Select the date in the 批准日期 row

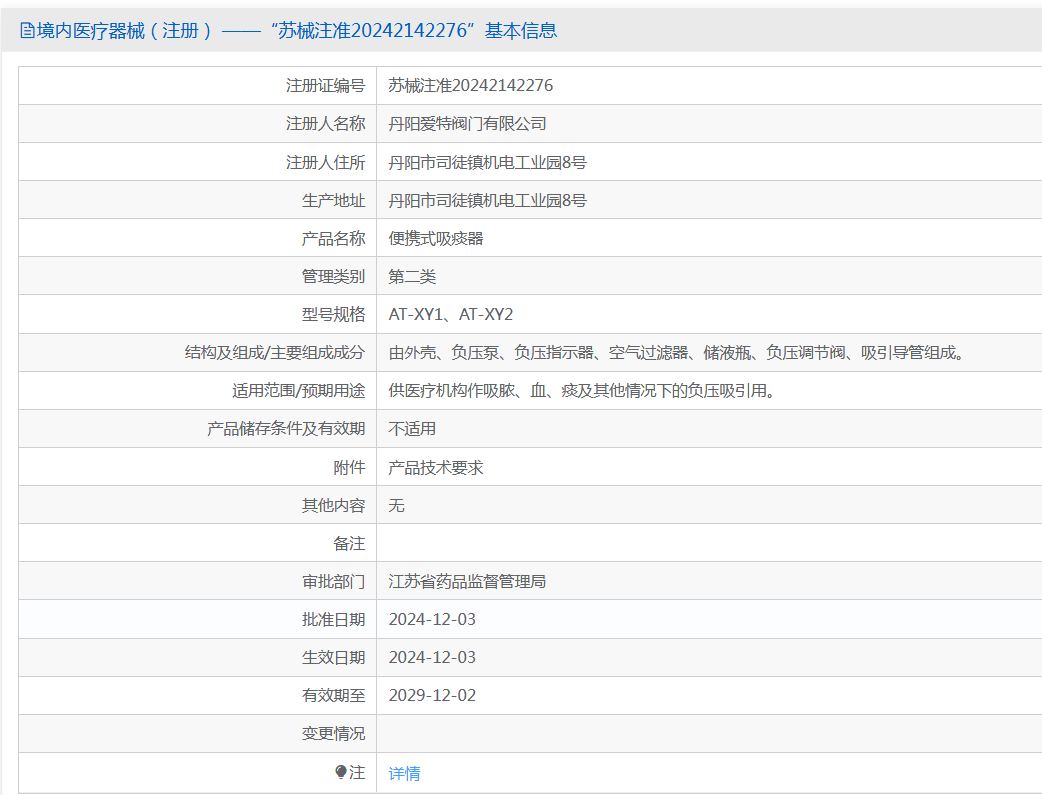point(432,620)
